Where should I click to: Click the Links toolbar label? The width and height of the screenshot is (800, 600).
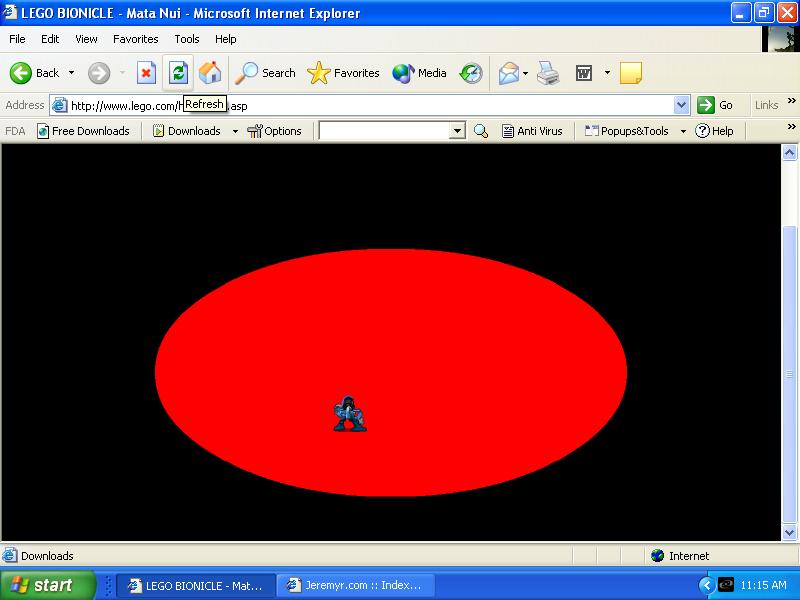(x=766, y=105)
